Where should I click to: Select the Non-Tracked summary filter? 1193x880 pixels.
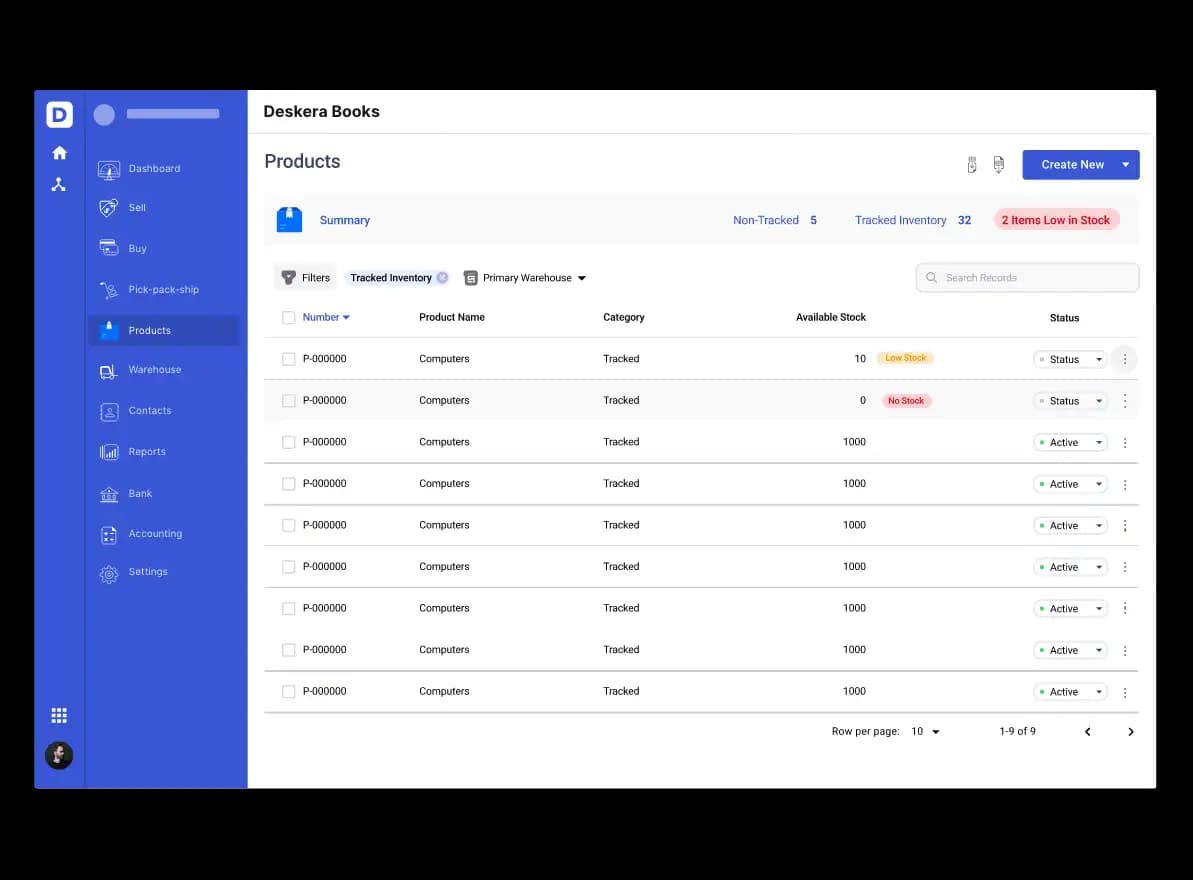click(x=768, y=219)
